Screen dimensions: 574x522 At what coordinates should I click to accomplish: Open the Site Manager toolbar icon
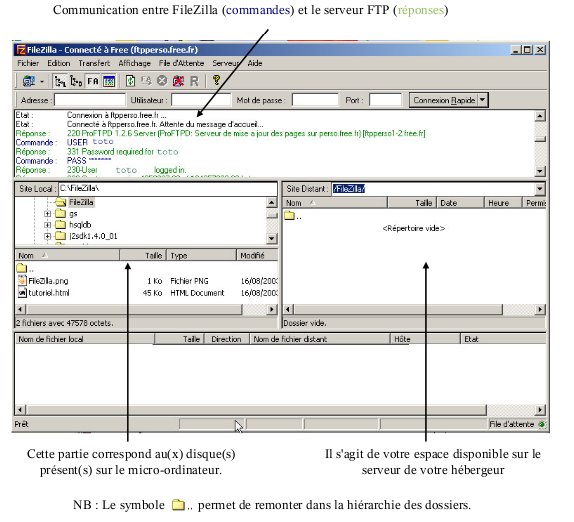[x=29, y=81]
